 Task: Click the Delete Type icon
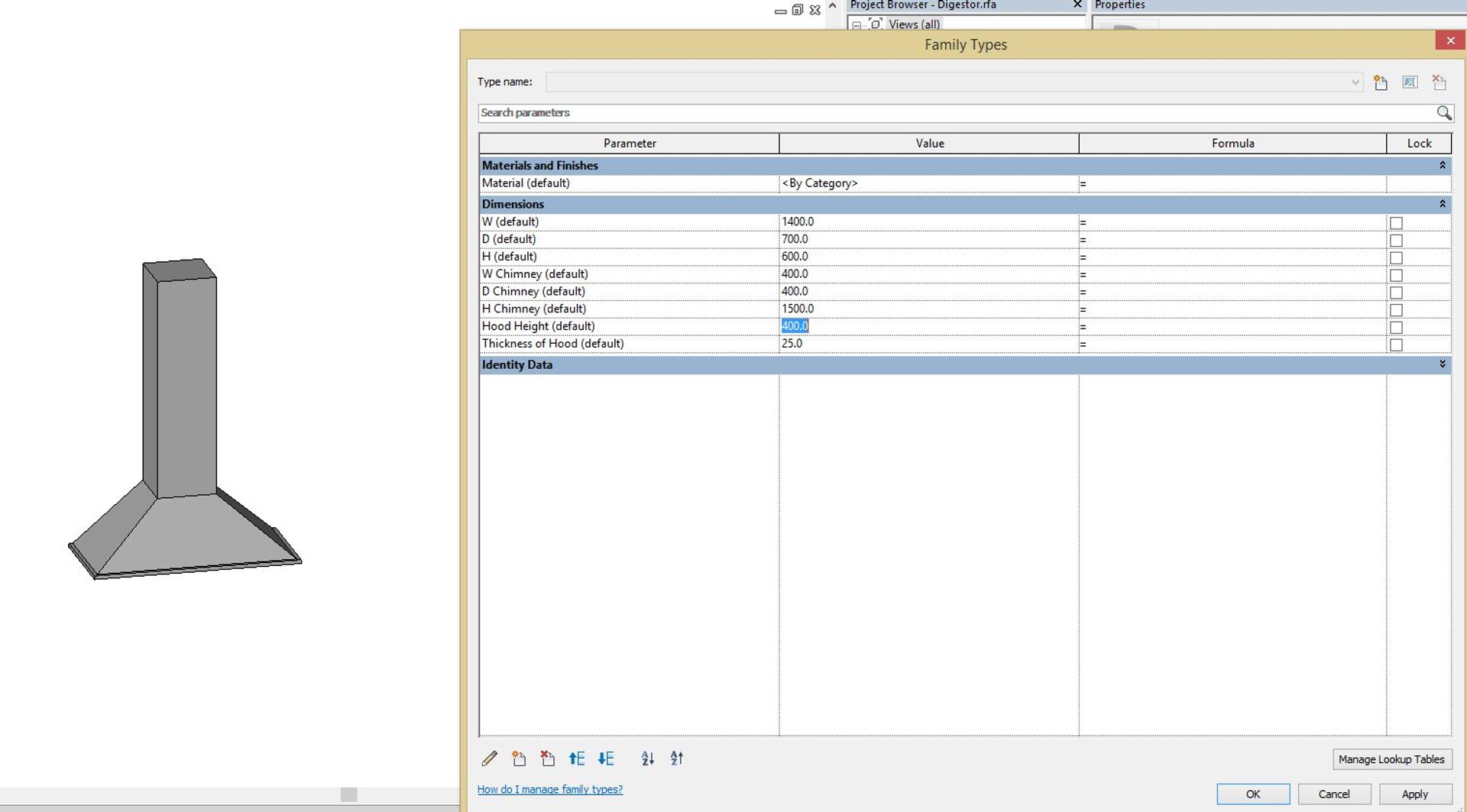[1439, 82]
